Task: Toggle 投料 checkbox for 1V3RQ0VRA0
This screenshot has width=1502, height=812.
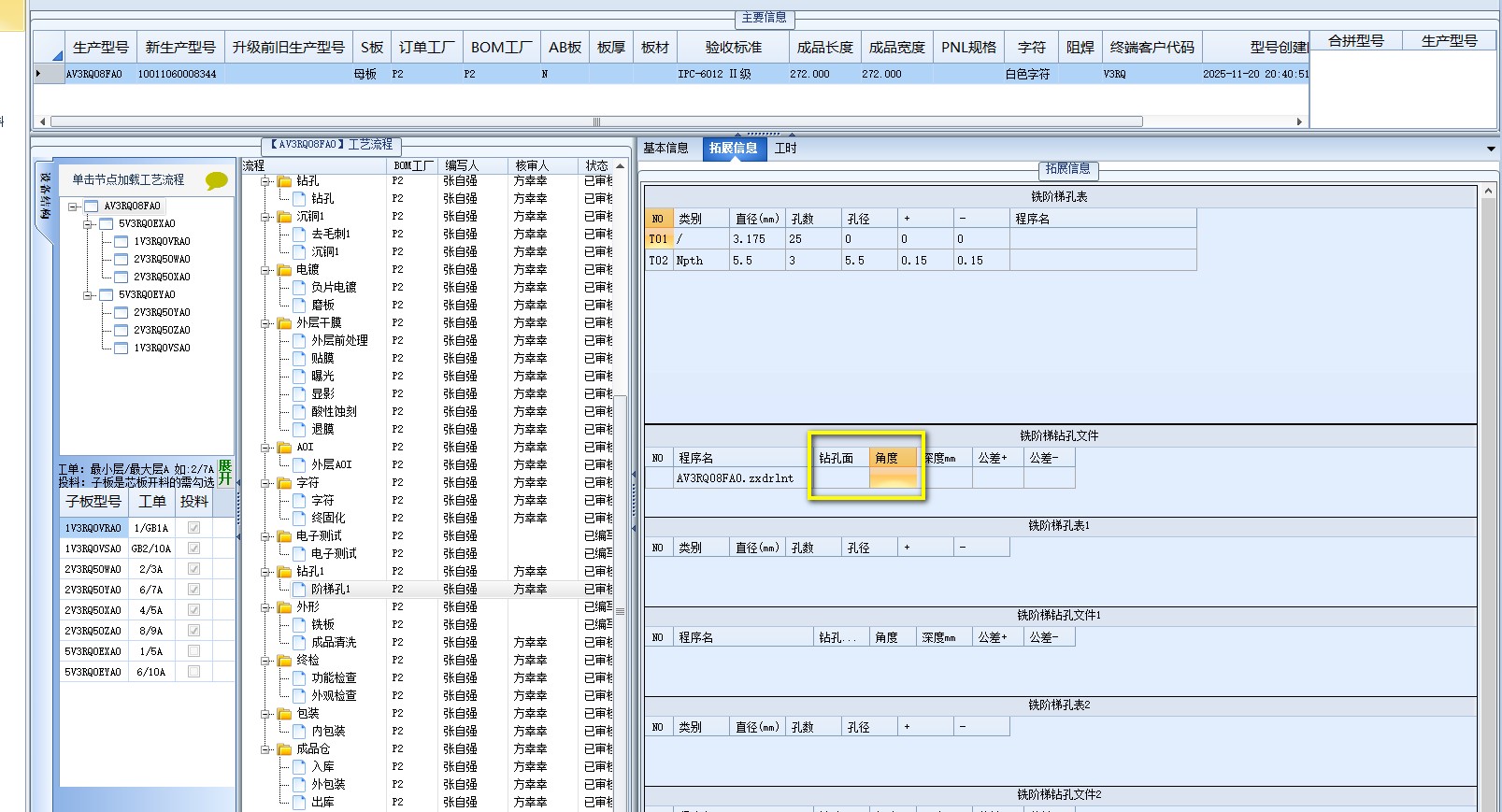Action: point(193,528)
